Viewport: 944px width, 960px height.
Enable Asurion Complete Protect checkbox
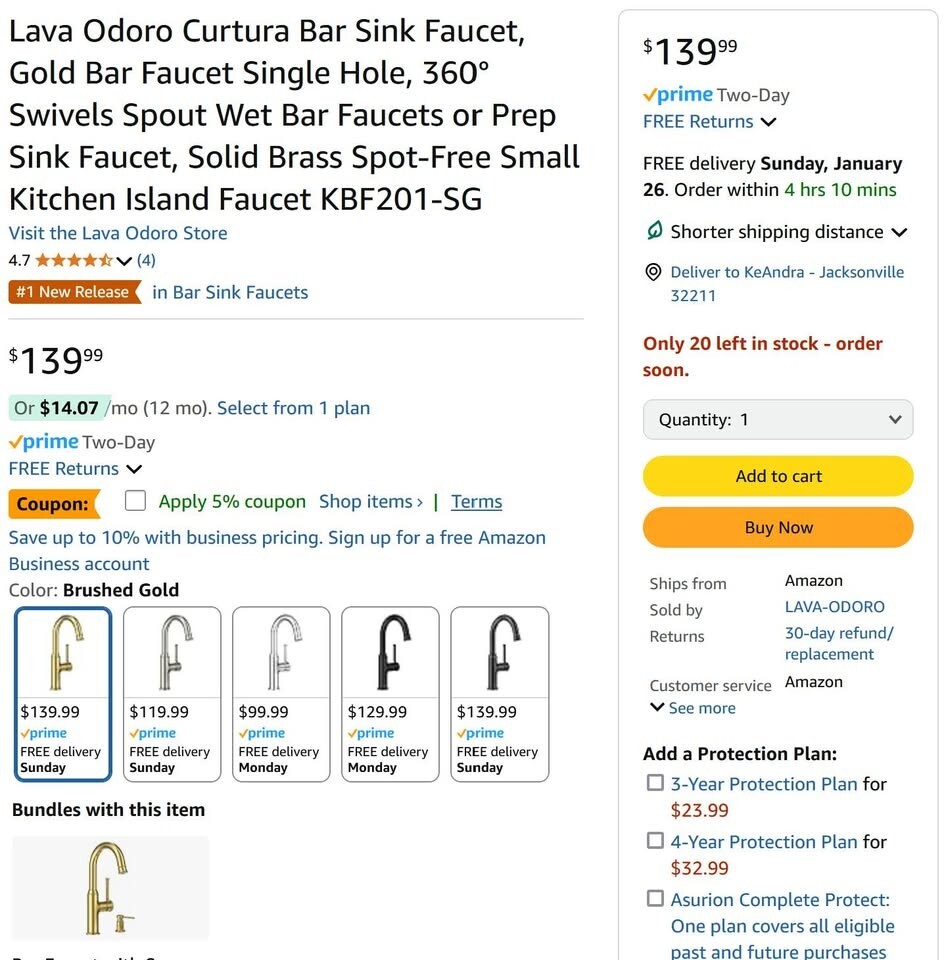[x=655, y=898]
